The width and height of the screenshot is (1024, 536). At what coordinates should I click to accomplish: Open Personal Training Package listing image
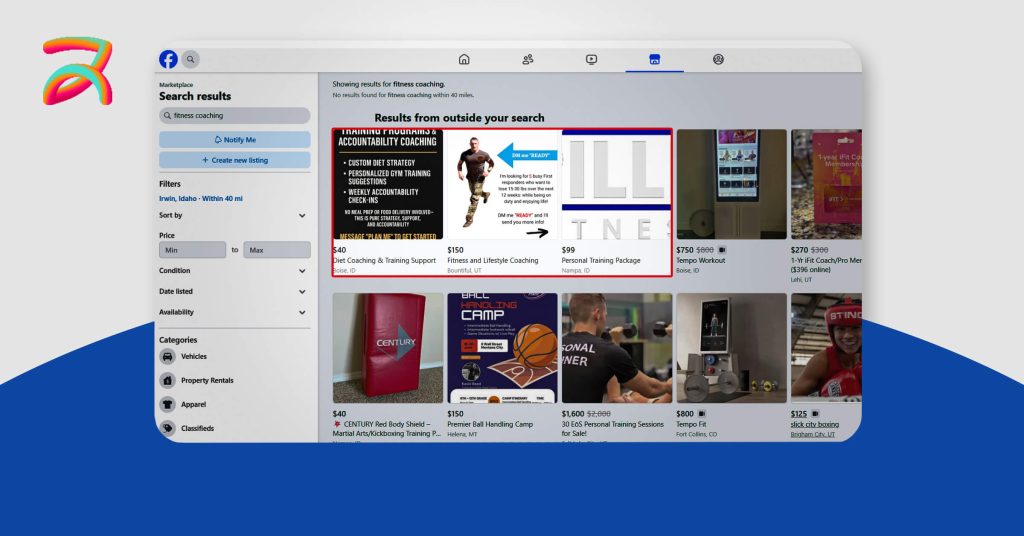pos(616,184)
